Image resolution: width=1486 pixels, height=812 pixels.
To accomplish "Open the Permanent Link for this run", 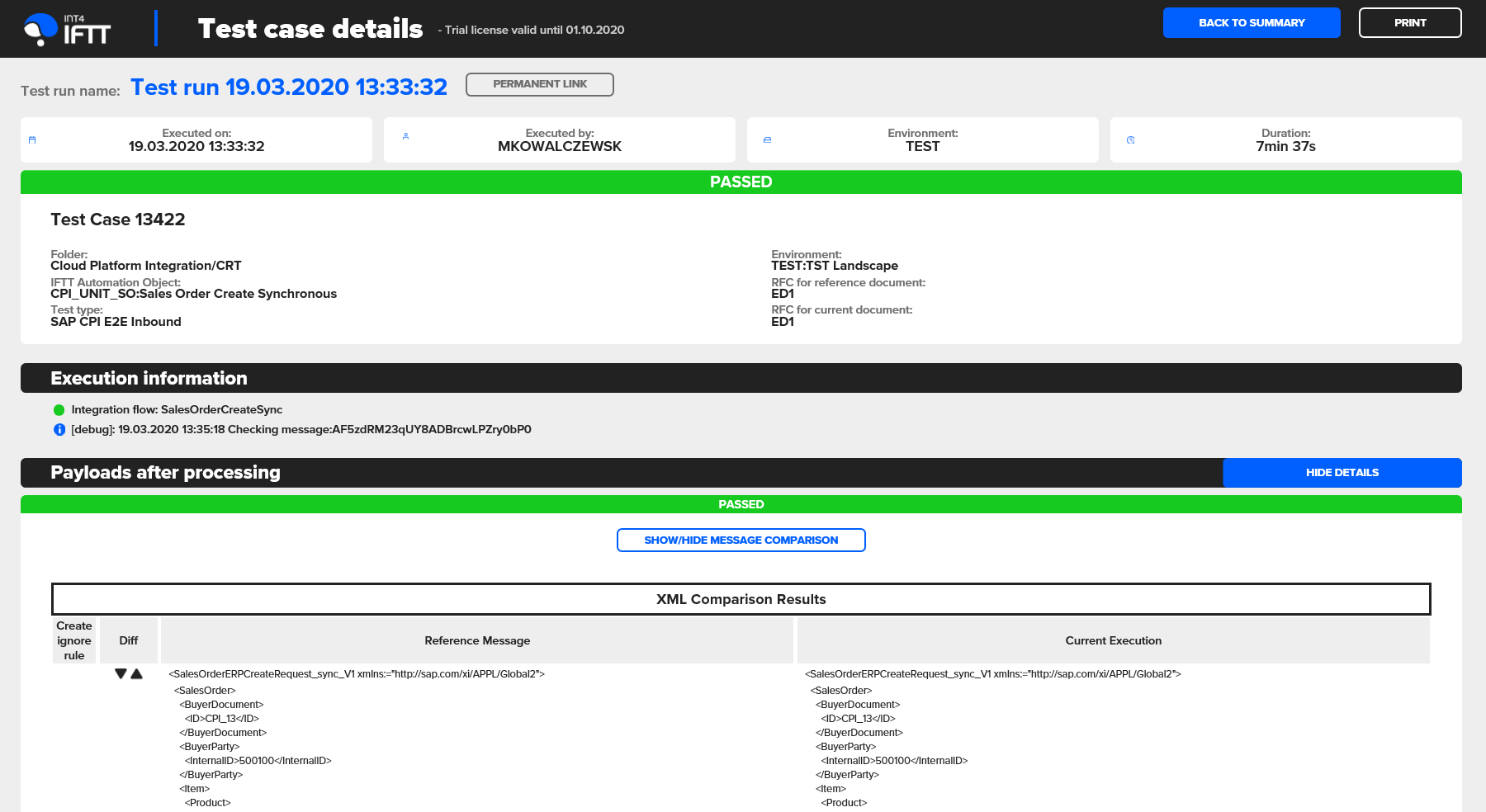I will (x=539, y=84).
